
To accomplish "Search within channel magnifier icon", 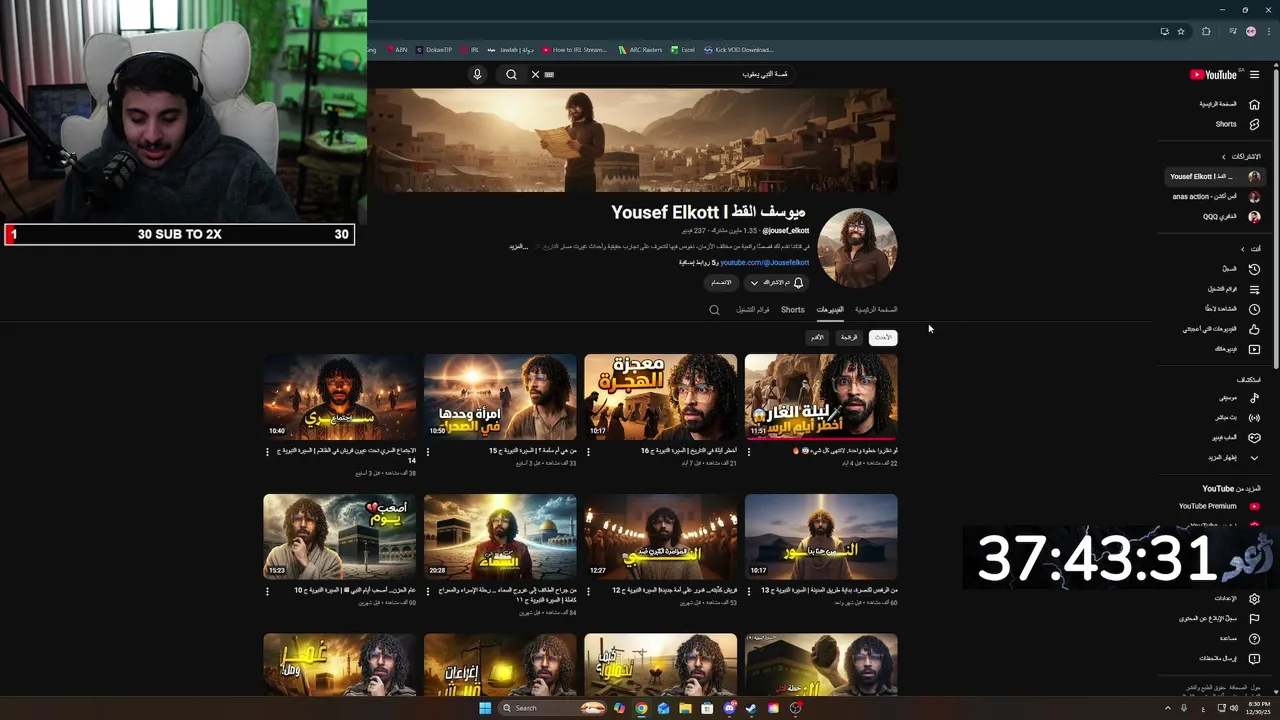I will [714, 310].
